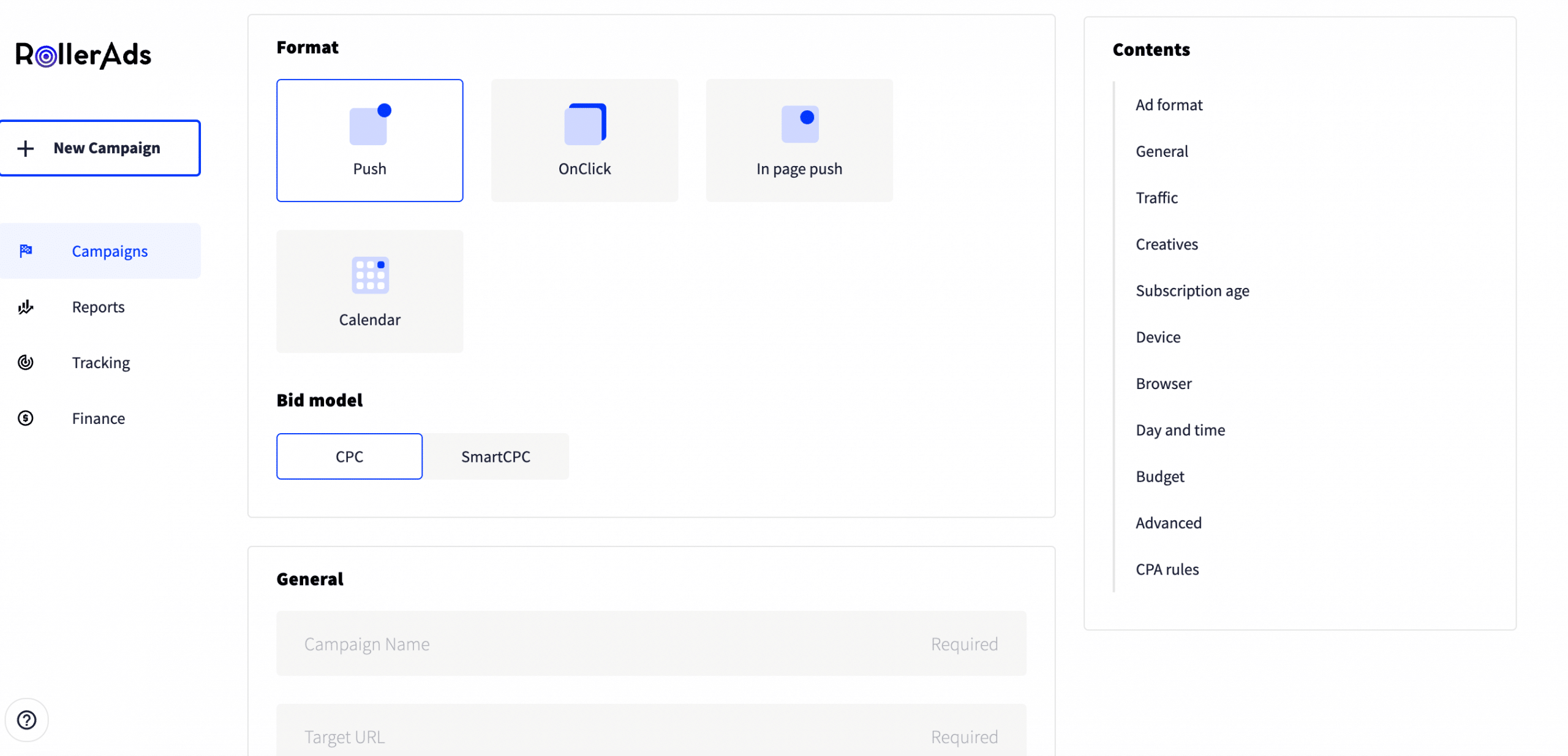Switch to SmartCPC bid model
This screenshot has height=756, width=1568.
[x=496, y=456]
